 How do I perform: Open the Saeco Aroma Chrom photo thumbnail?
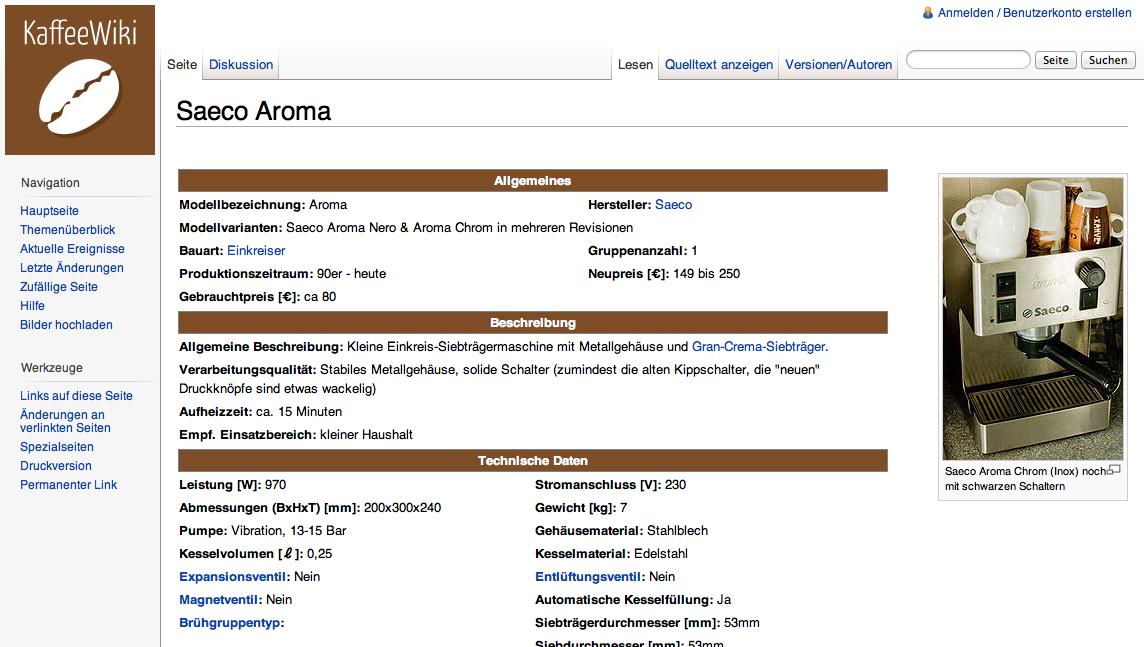tap(1032, 319)
